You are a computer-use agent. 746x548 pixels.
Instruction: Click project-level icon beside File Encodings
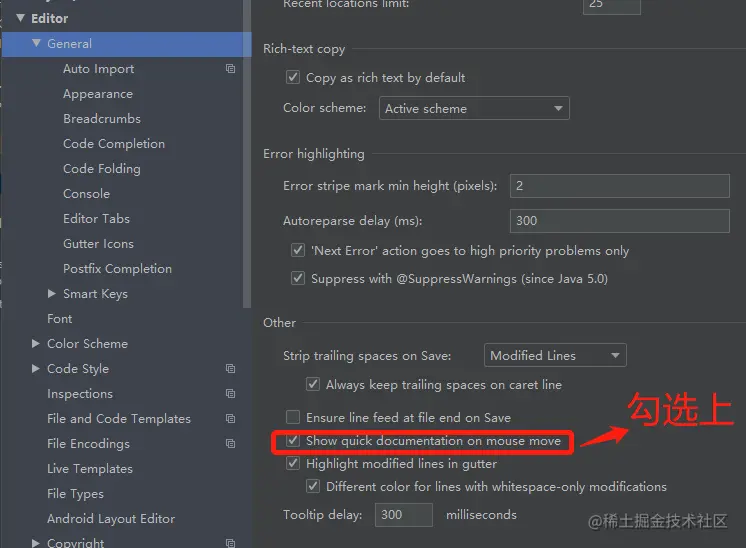click(x=230, y=443)
